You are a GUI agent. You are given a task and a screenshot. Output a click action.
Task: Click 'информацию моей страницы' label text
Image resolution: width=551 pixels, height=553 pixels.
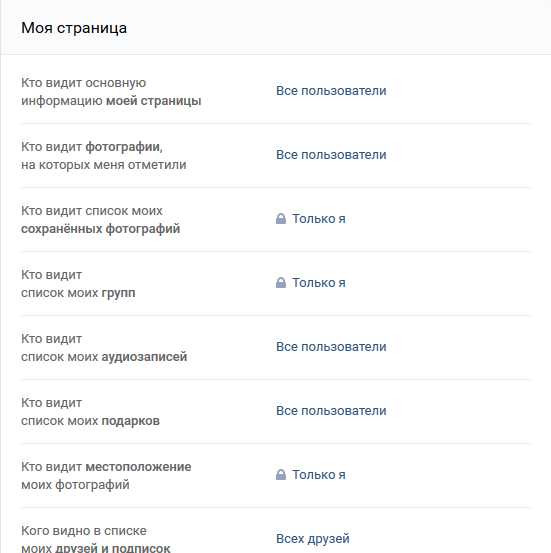[x=111, y=101]
